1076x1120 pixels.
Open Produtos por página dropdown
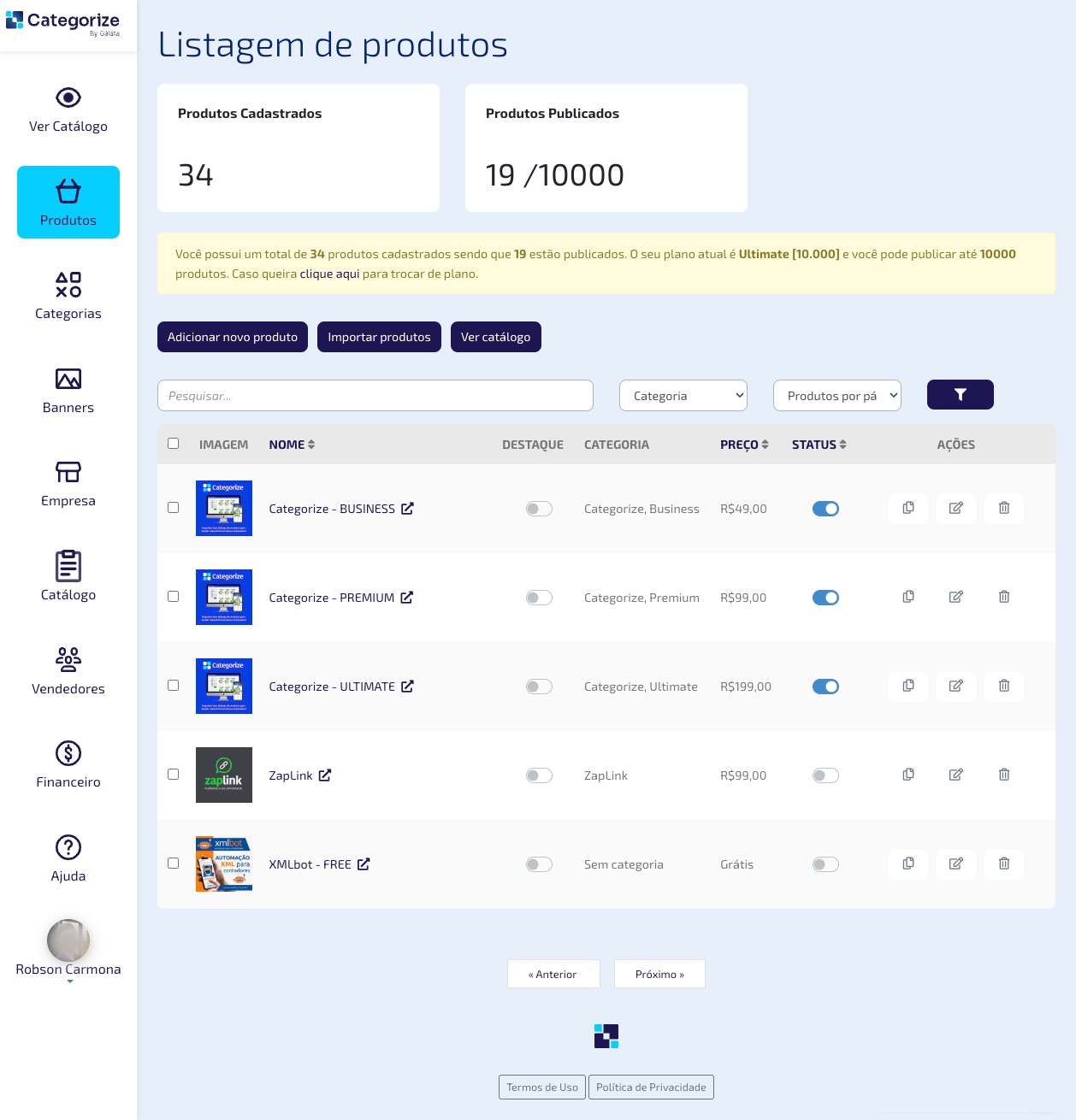tap(837, 396)
